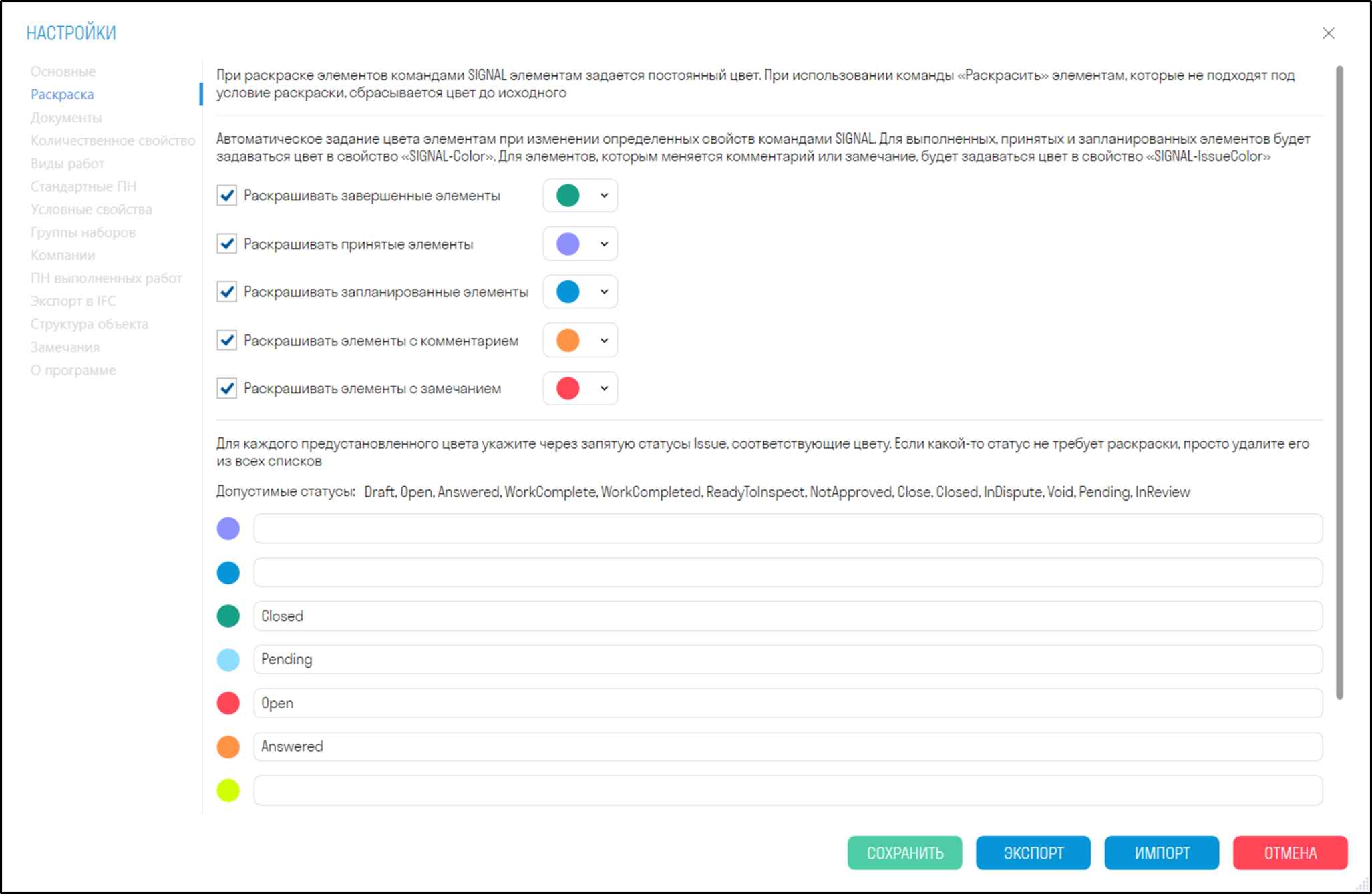The image size is (1372, 894).
Task: Select Структура объекта menu item
Action: pyautogui.click(x=90, y=323)
